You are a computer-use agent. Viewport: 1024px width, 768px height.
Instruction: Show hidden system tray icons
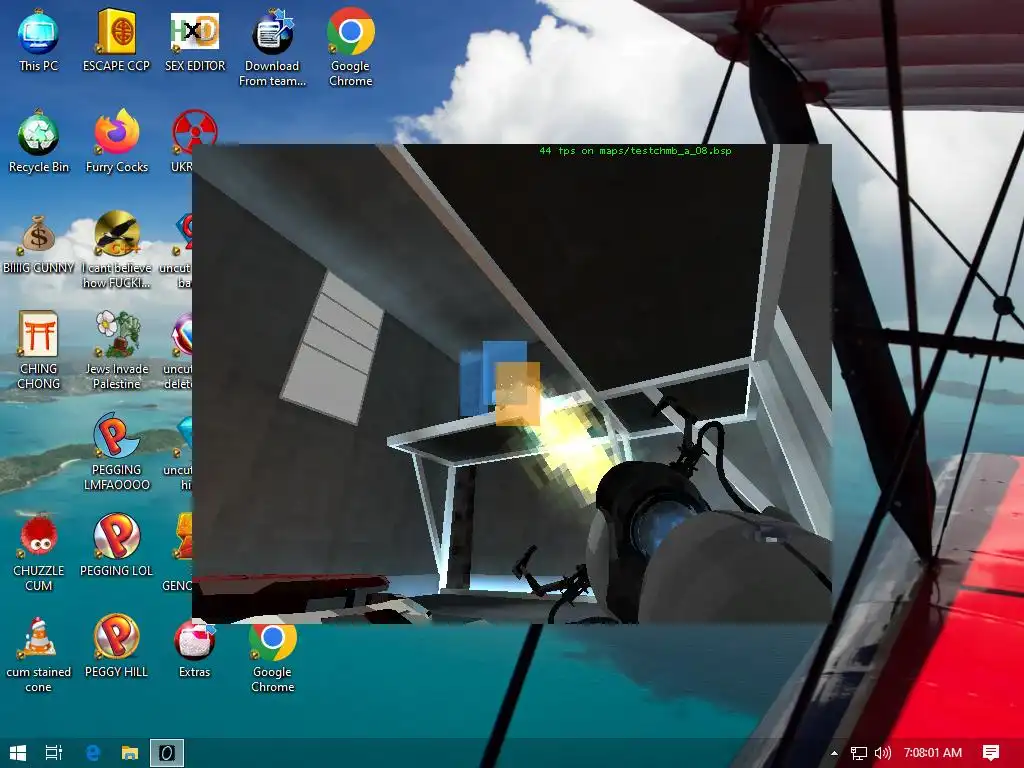pos(834,753)
